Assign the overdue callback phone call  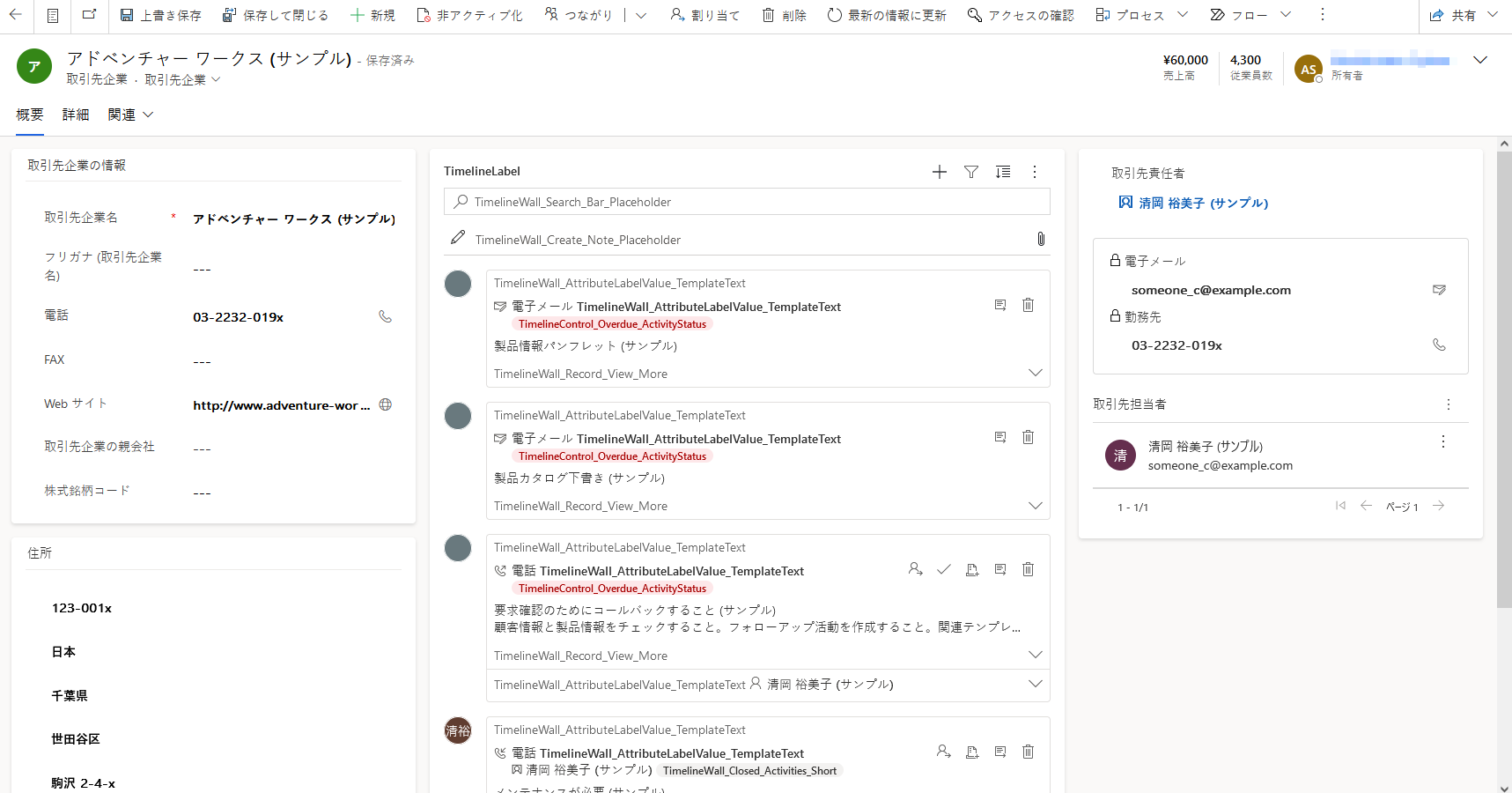pos(916,569)
